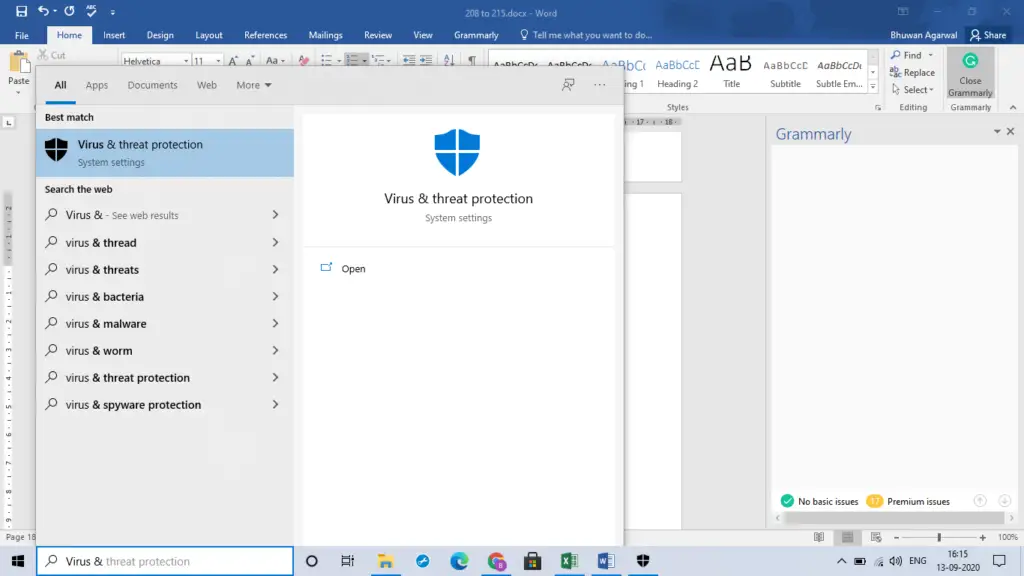Expand the More filter in search panel
Screen dimensions: 1024x576
pyautogui.click(x=254, y=85)
